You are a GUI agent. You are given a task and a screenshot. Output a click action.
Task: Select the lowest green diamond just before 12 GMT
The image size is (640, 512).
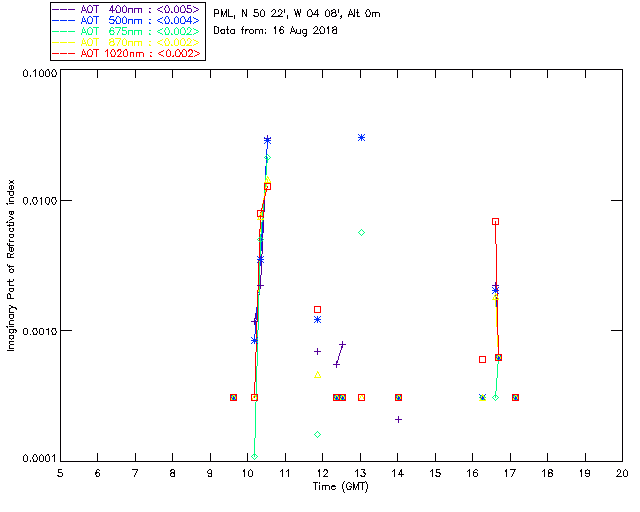[318, 434]
